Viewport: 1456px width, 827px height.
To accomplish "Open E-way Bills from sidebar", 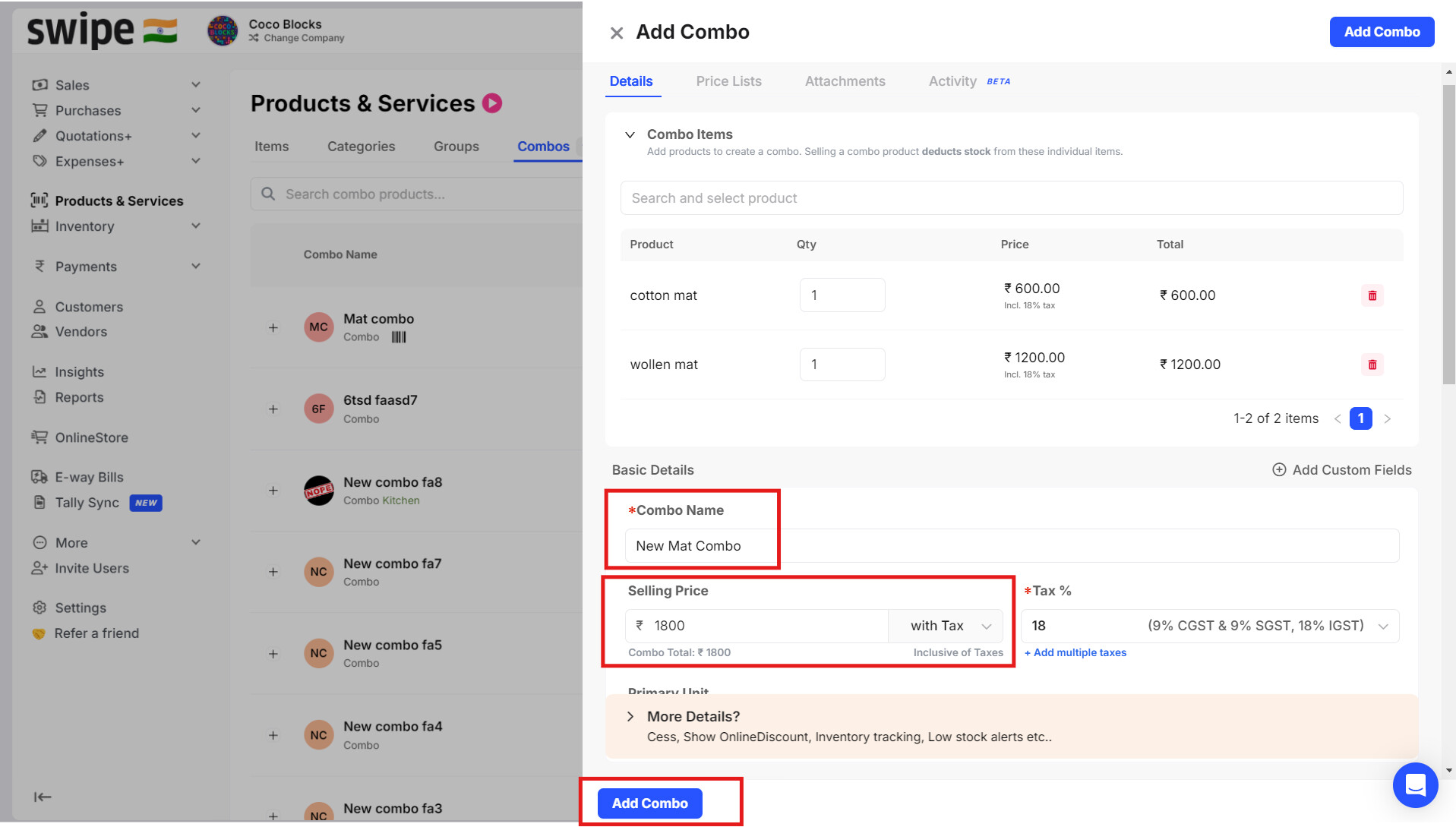I will click(x=88, y=477).
